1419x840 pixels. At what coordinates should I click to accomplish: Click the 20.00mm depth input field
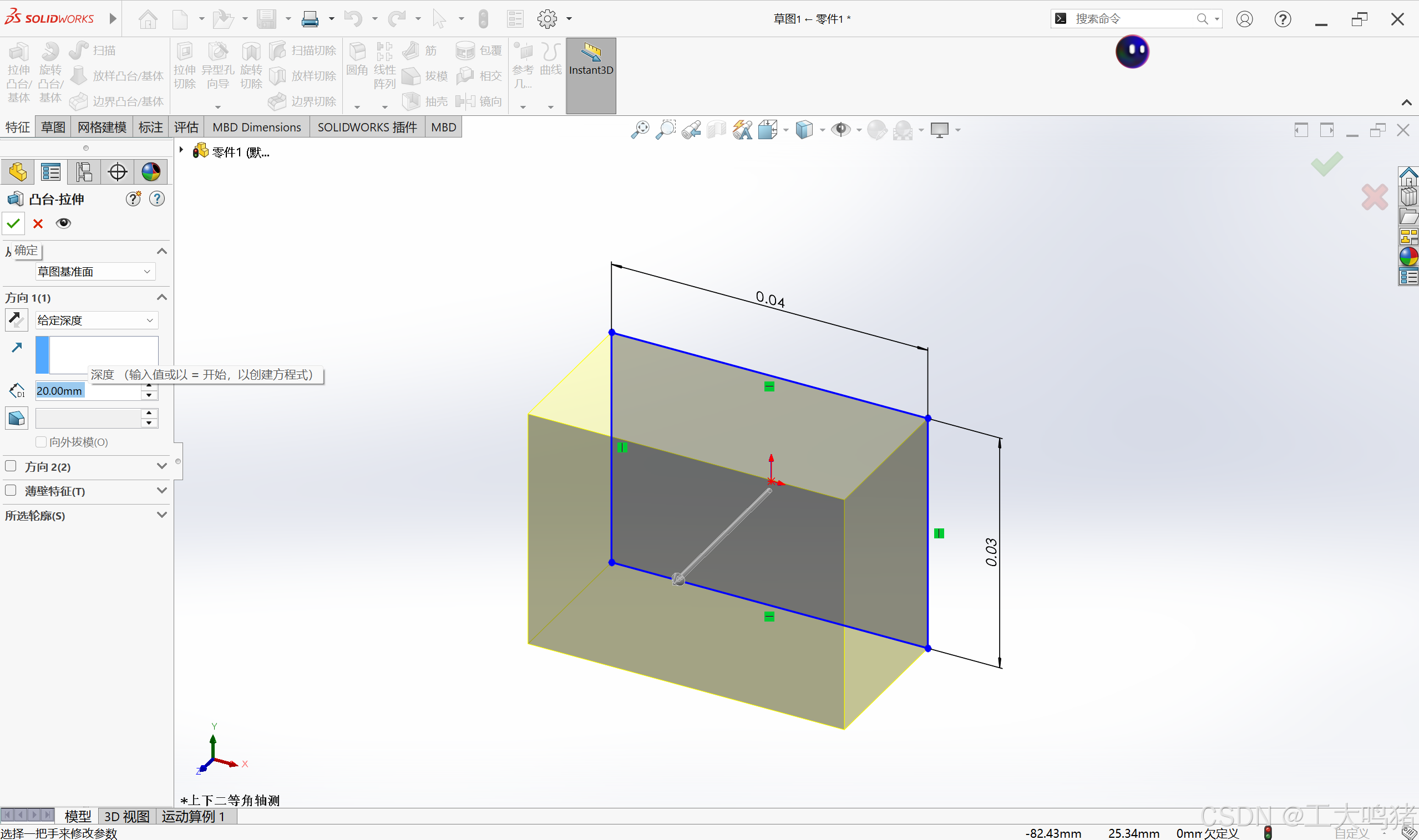point(88,390)
